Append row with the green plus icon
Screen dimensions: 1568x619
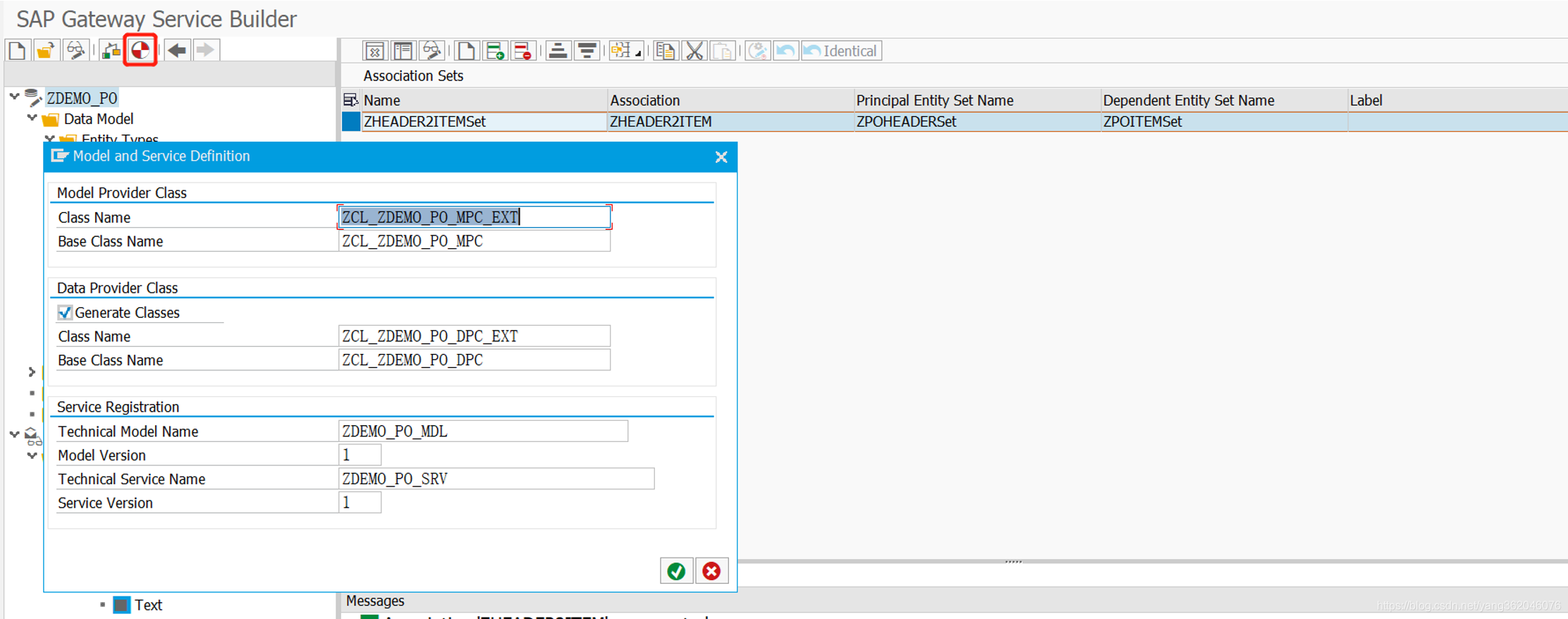[x=495, y=51]
